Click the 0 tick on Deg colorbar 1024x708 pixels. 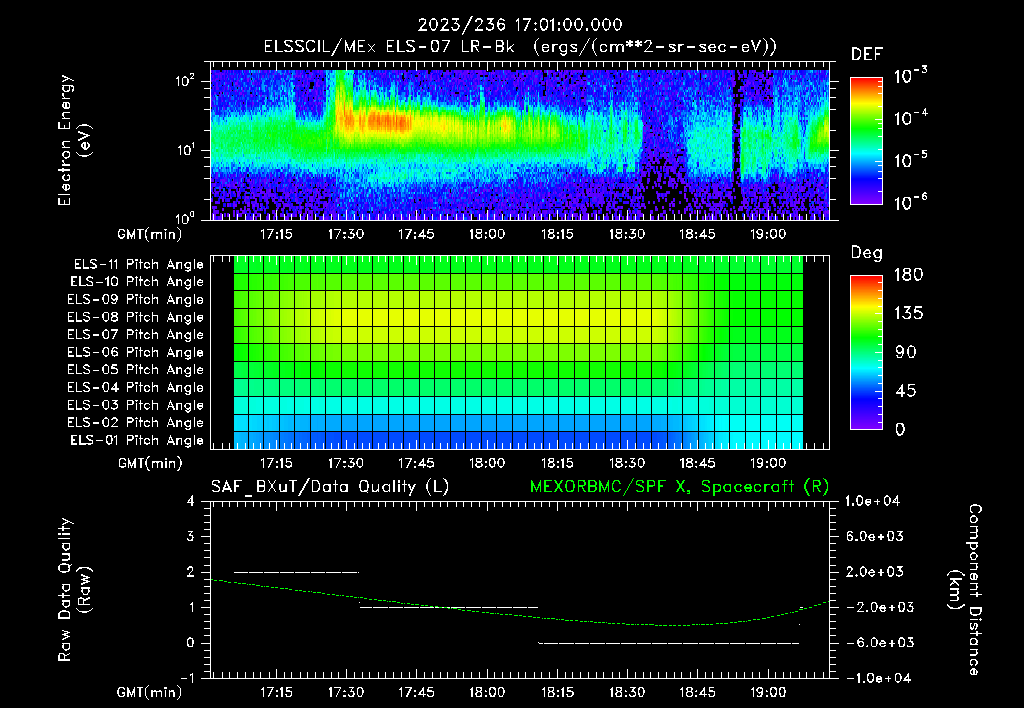pyautogui.click(x=901, y=430)
